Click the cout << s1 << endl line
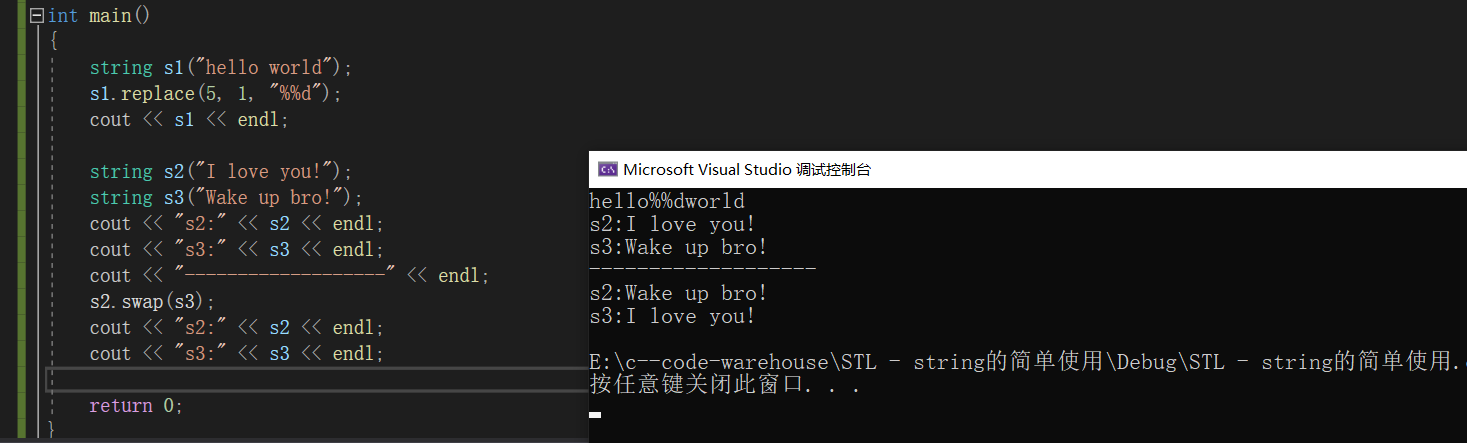The height and width of the screenshot is (443, 1467). (188, 120)
